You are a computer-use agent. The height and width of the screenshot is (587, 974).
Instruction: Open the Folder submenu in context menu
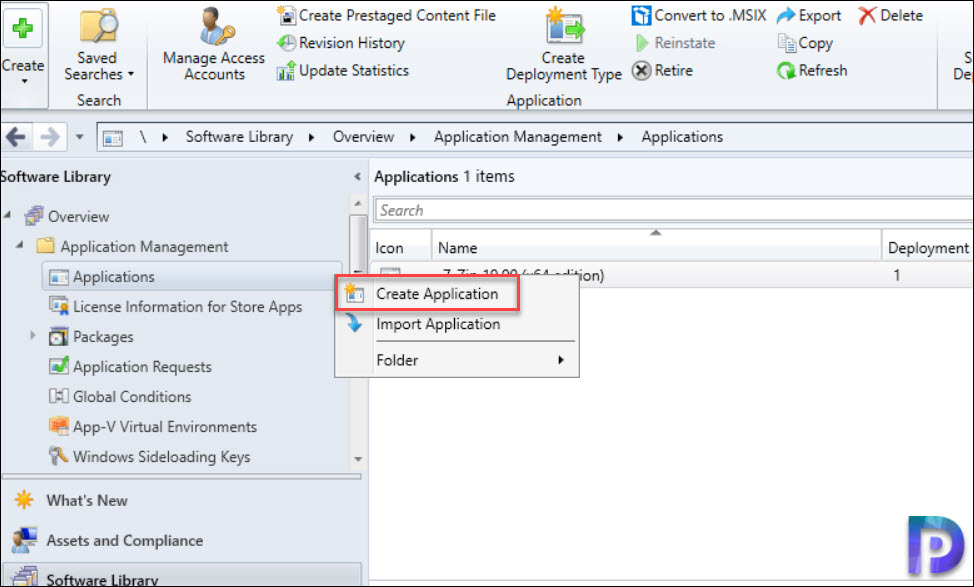pos(457,360)
